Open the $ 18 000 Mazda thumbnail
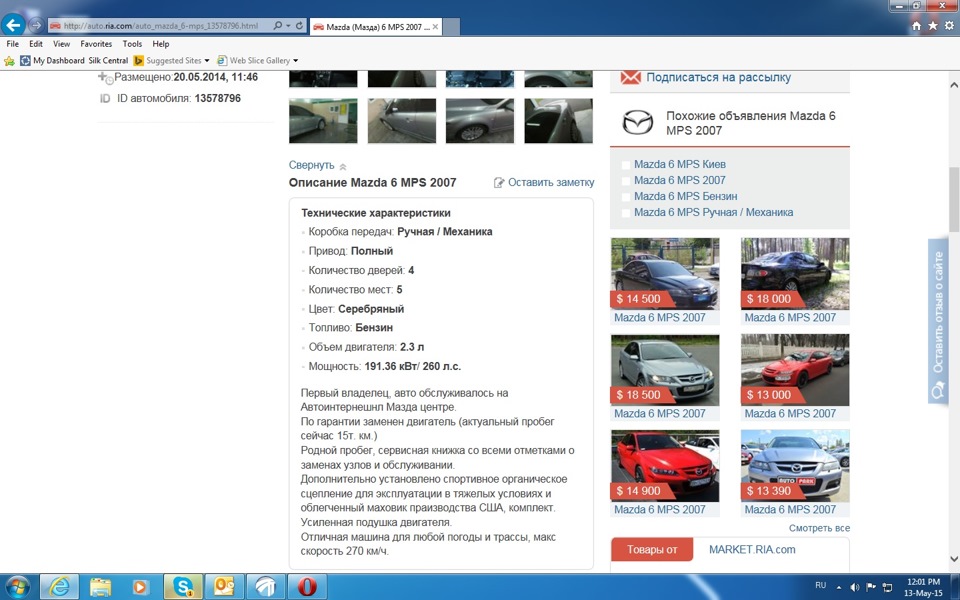The image size is (960, 600). pos(795,274)
